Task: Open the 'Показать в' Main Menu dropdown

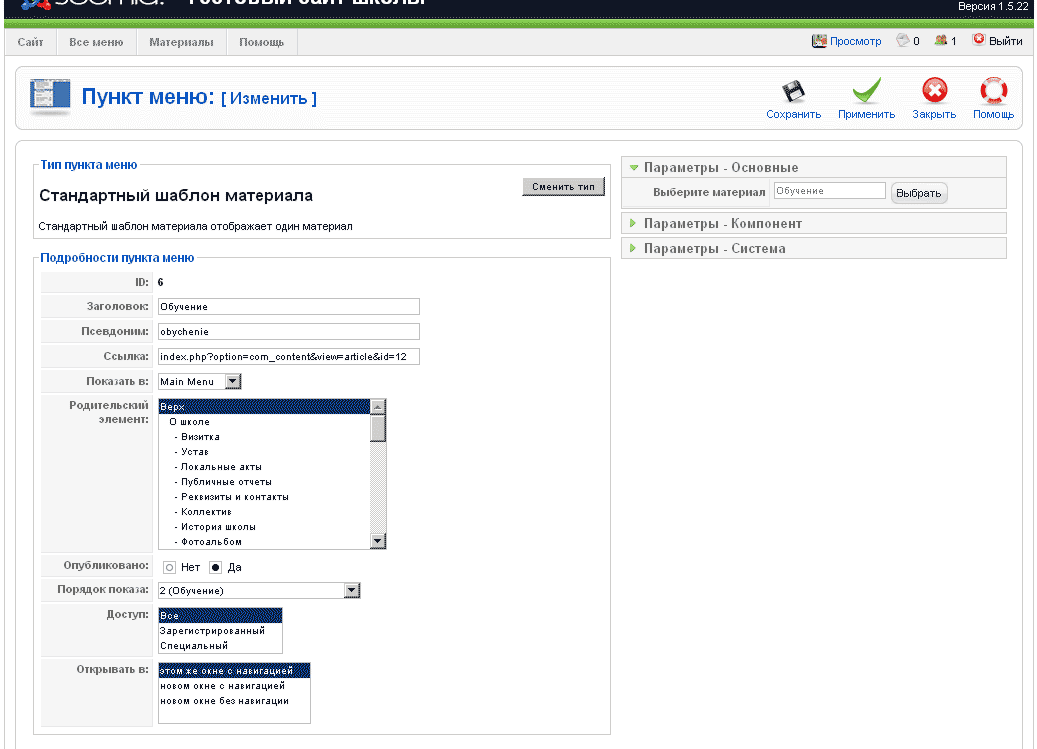Action: (x=233, y=381)
